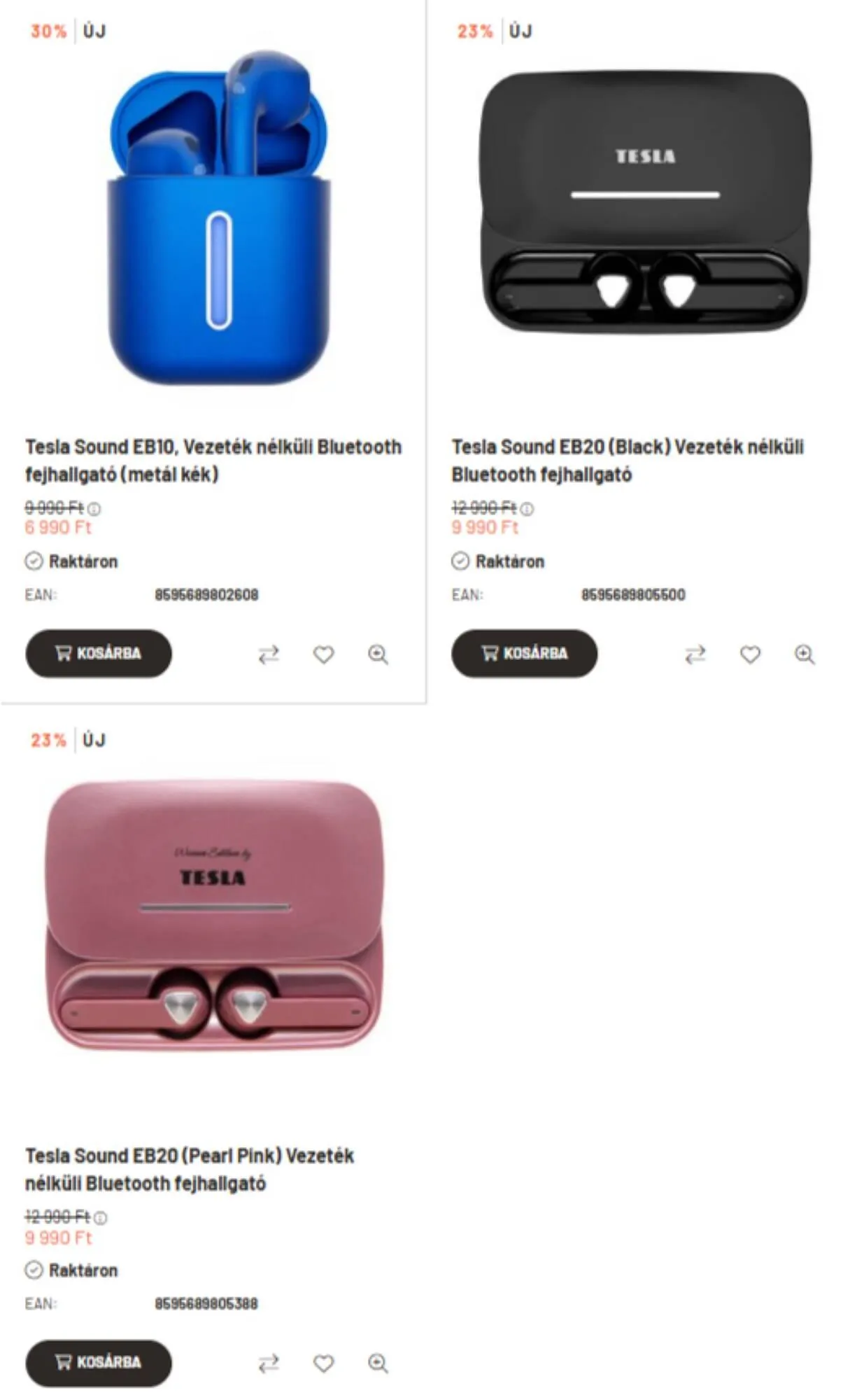Click heart wishlist icon for Pearl Pink EB20
850x1400 pixels.
323,1363
